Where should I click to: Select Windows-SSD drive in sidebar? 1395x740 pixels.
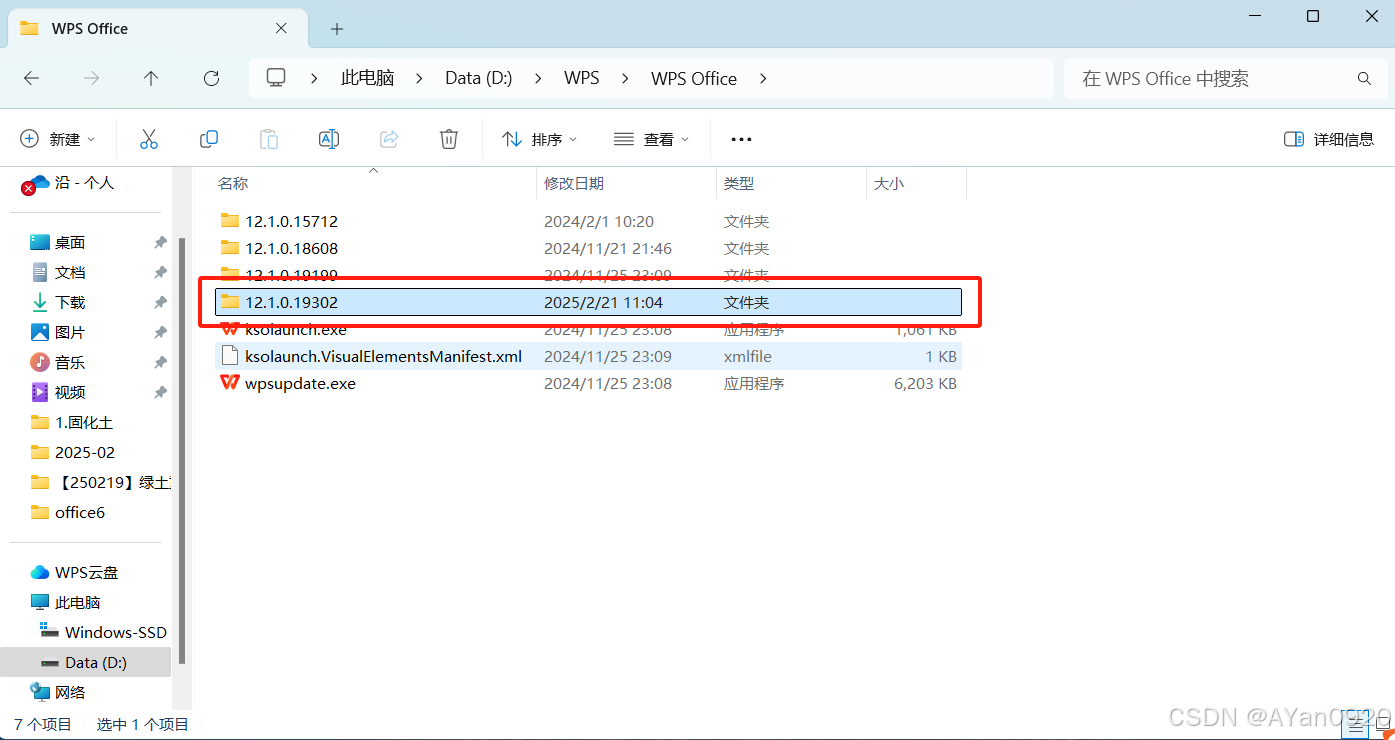[115, 632]
